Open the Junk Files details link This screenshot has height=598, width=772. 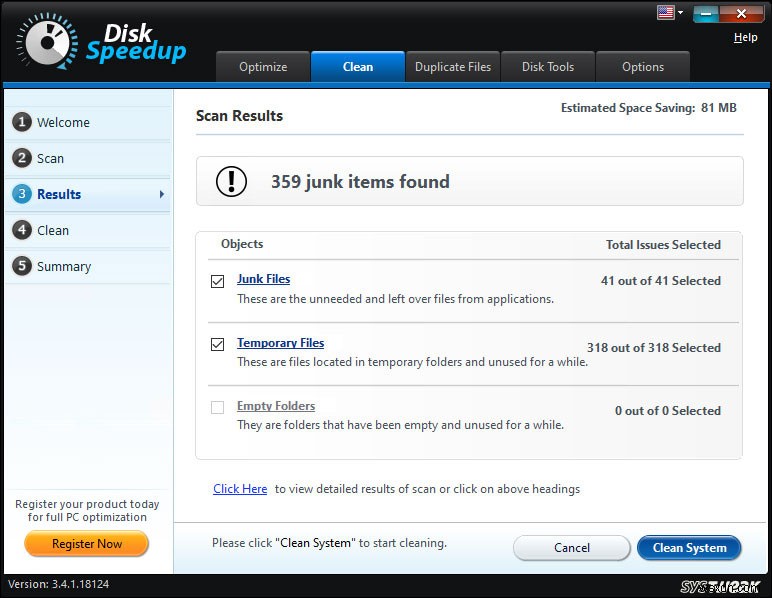[x=263, y=279]
